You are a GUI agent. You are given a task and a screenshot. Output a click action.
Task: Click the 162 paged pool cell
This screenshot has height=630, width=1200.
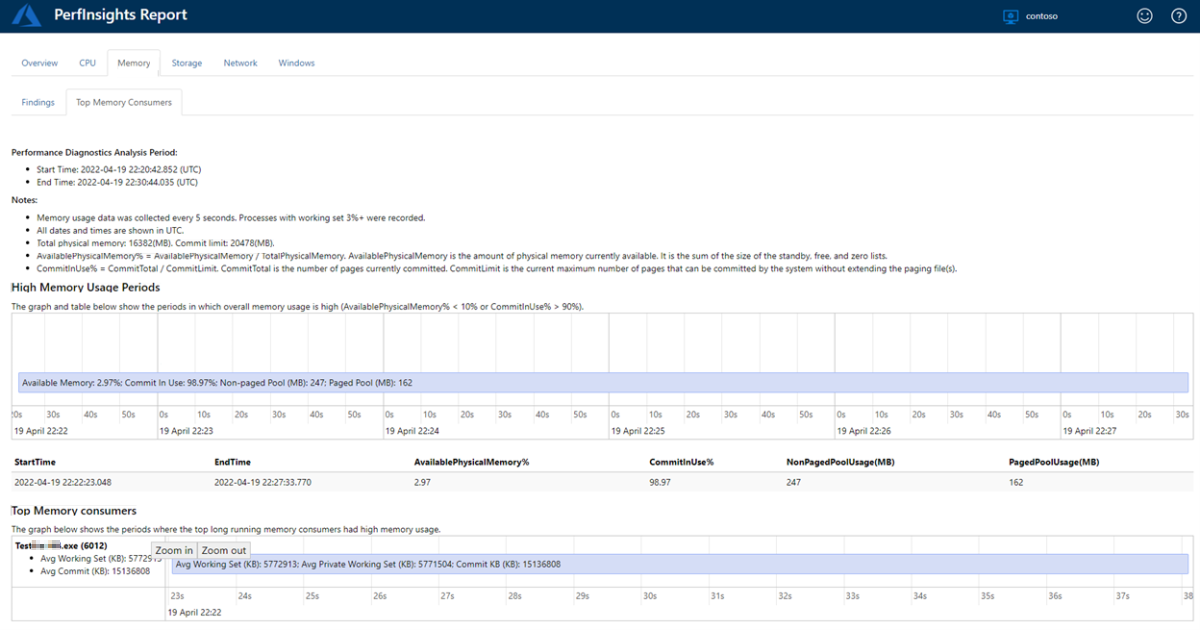click(1016, 481)
